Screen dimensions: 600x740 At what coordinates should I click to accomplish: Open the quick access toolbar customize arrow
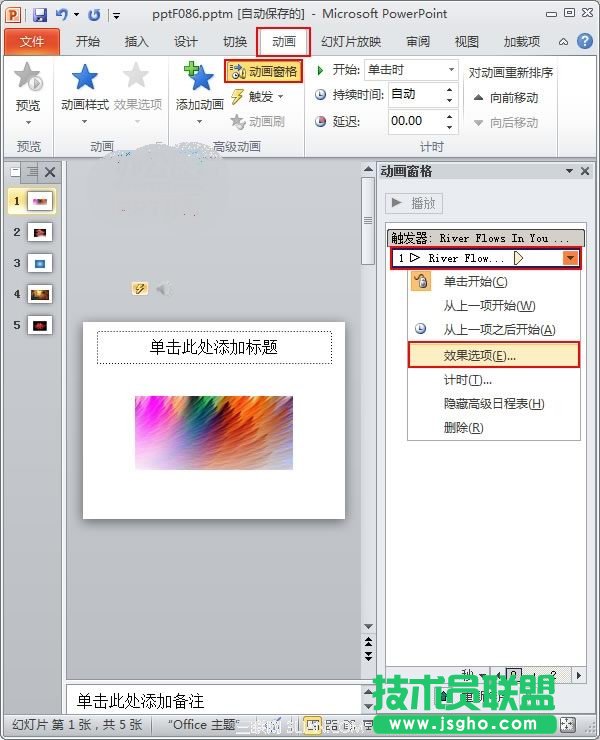click(117, 16)
